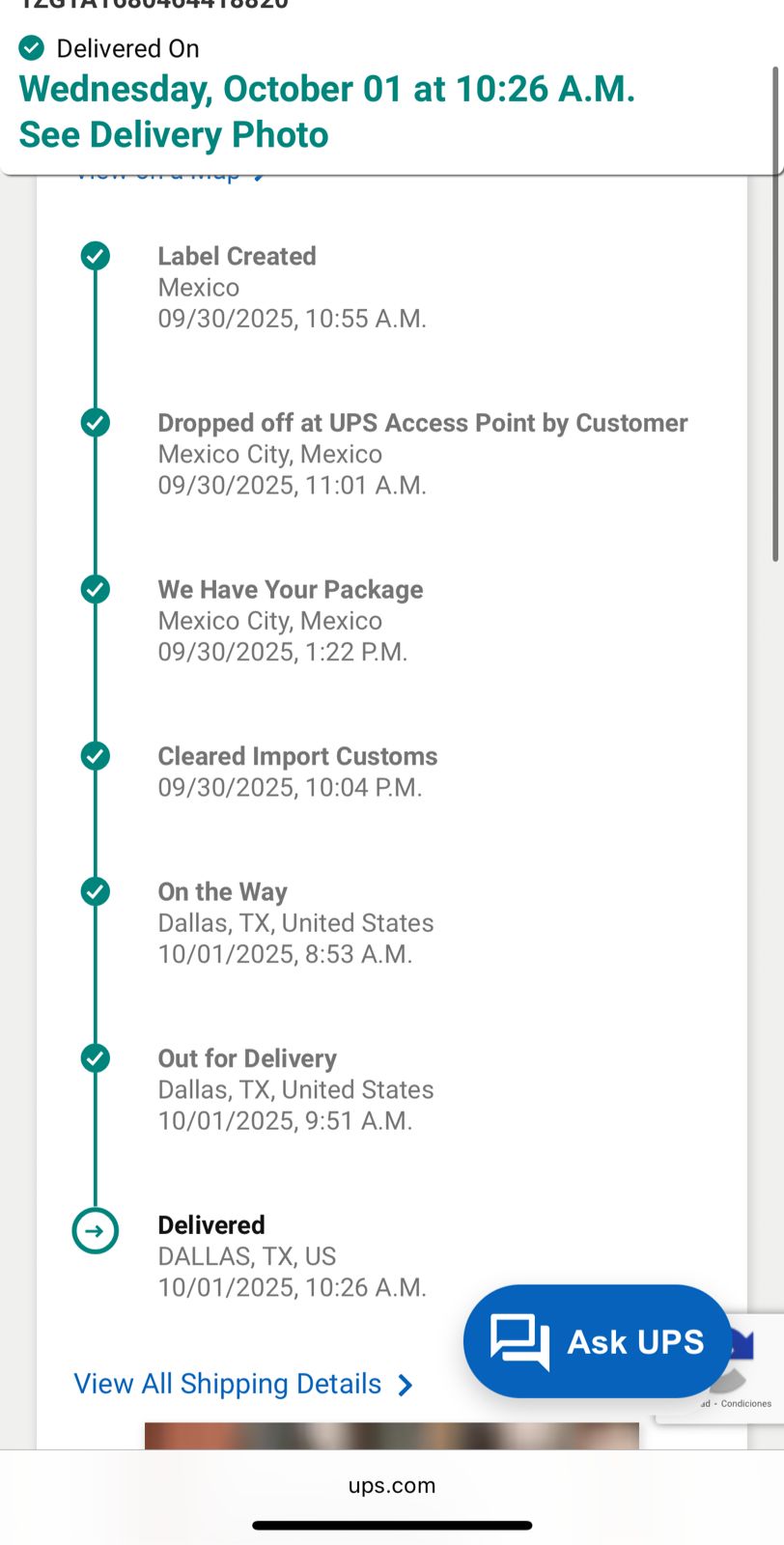Click the We Have Your Package checkmark

(95, 589)
